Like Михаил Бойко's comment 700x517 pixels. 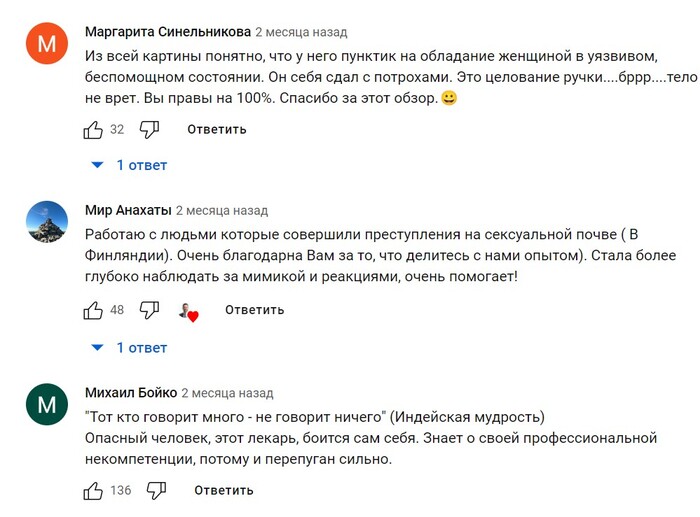(x=93, y=491)
